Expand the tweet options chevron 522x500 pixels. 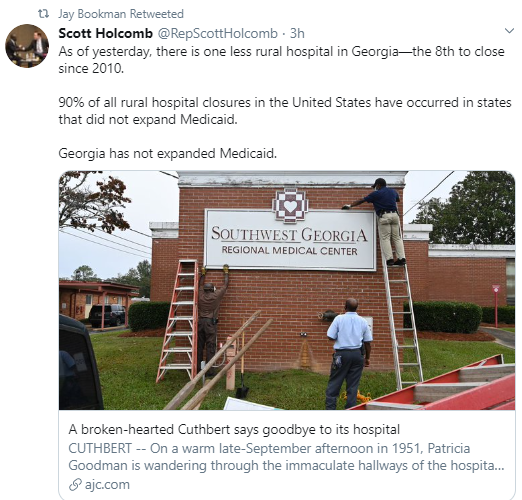click(509, 31)
